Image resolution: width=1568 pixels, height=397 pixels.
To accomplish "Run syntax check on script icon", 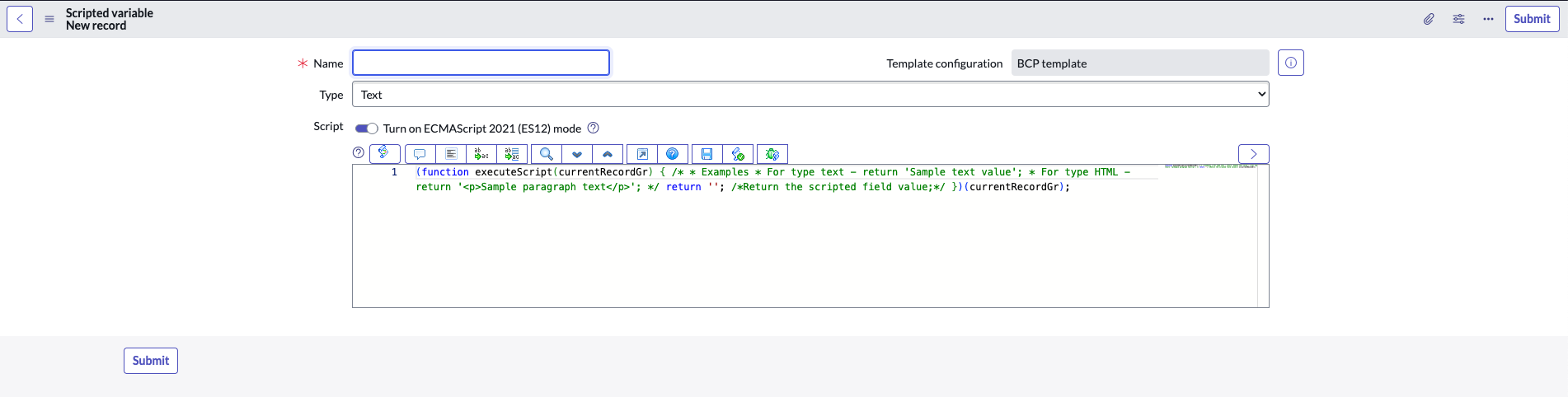I will click(x=738, y=154).
